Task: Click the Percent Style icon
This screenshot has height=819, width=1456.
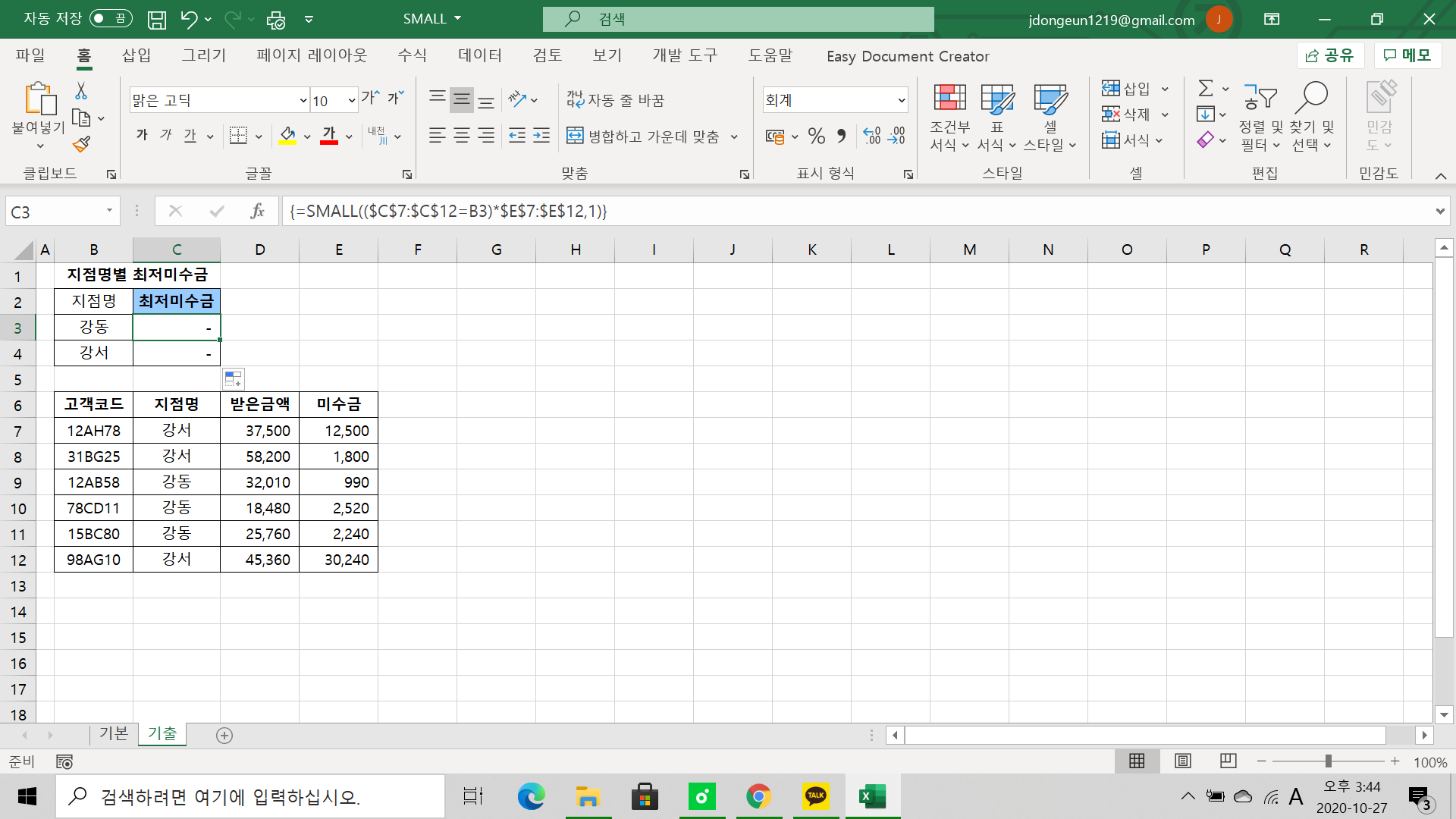Action: click(x=816, y=136)
